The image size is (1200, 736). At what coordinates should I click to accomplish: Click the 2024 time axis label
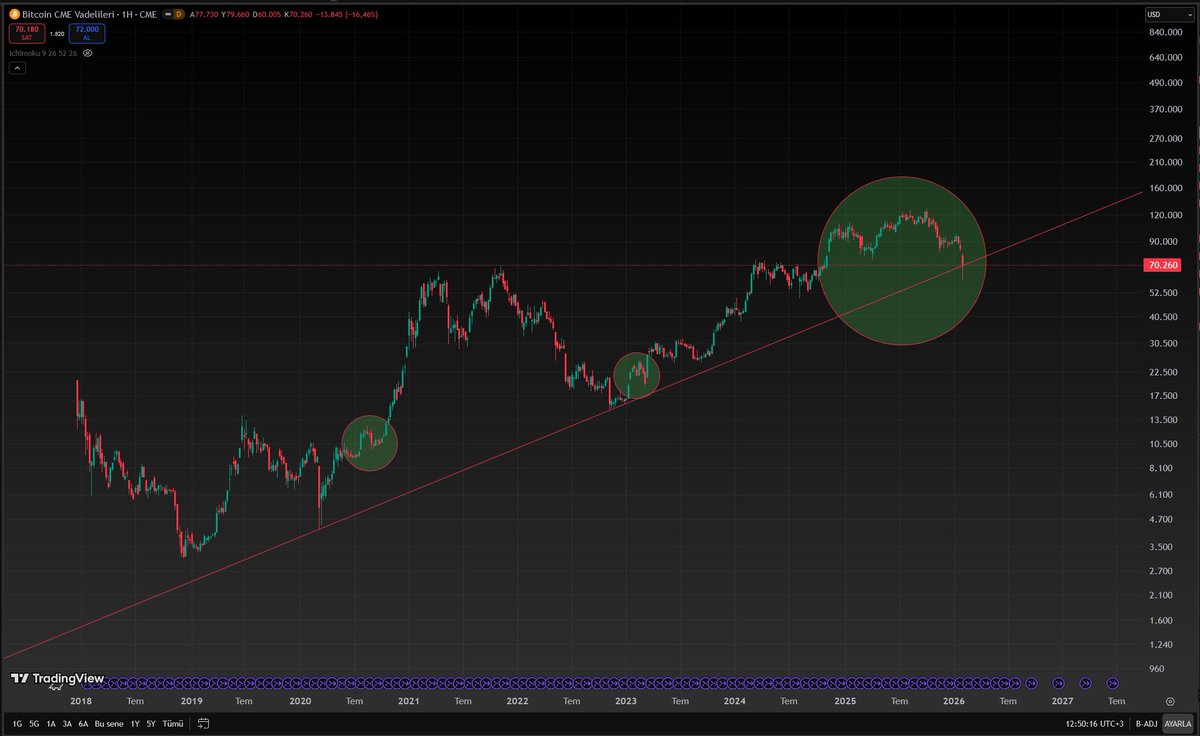(735, 702)
